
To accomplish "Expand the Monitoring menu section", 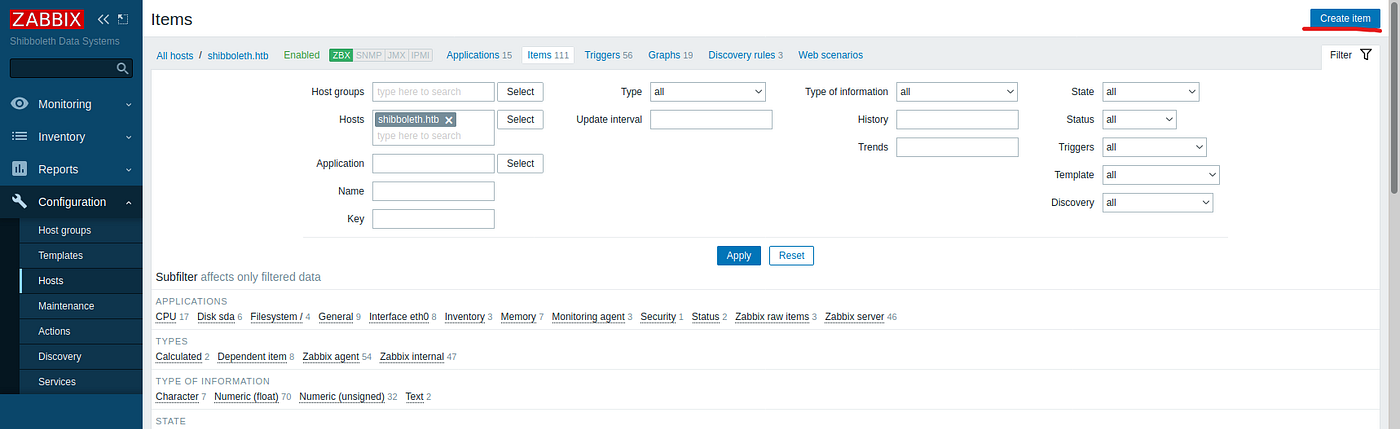I will (x=71, y=104).
